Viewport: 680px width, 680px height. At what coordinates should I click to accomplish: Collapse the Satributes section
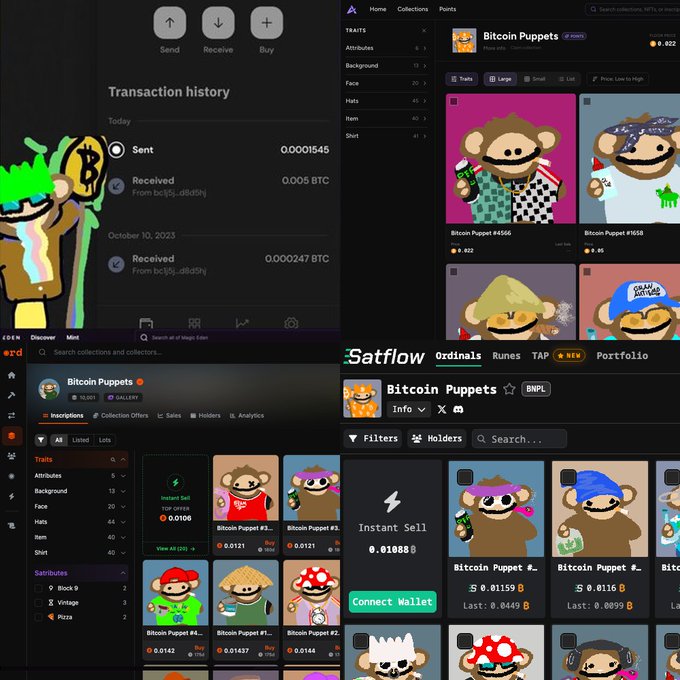point(123,573)
